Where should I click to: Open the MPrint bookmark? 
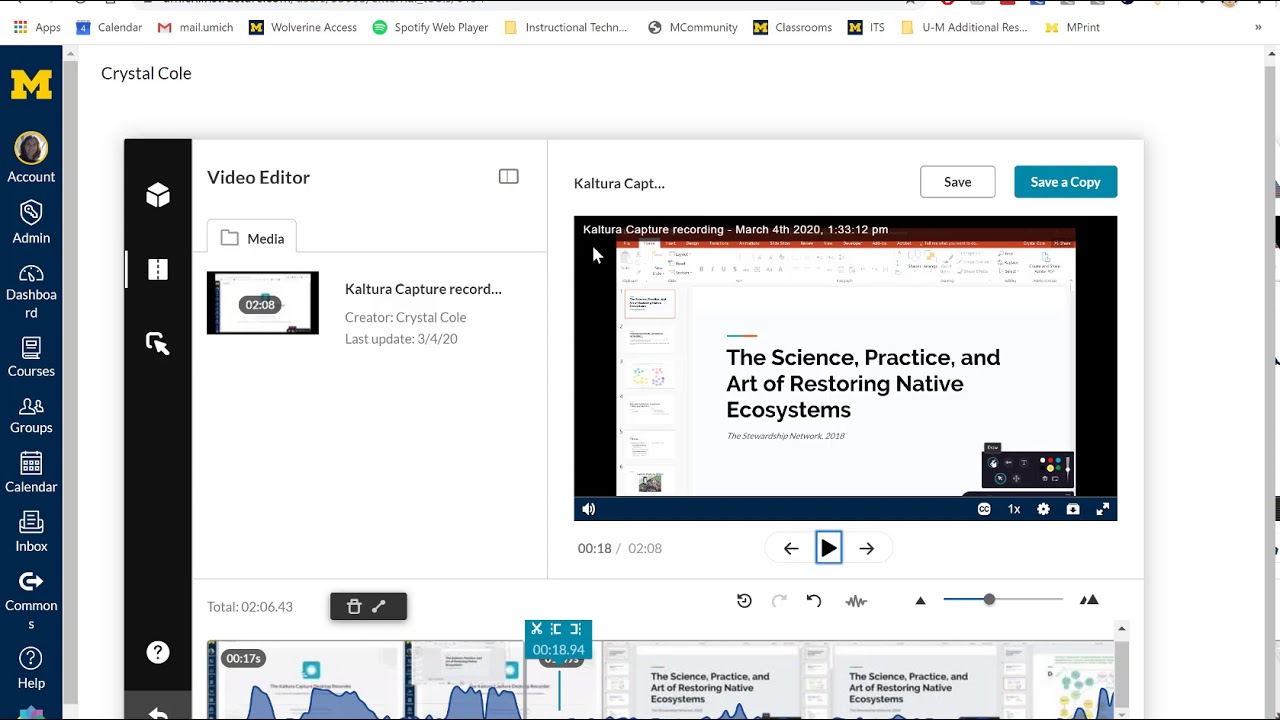coord(1072,27)
